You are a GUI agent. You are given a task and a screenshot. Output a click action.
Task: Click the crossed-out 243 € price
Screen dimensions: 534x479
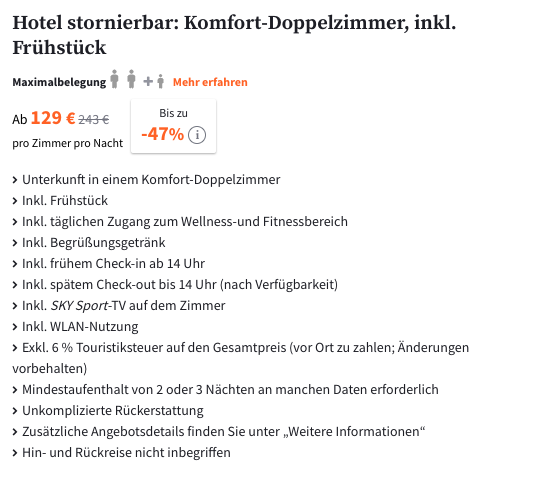tap(94, 119)
